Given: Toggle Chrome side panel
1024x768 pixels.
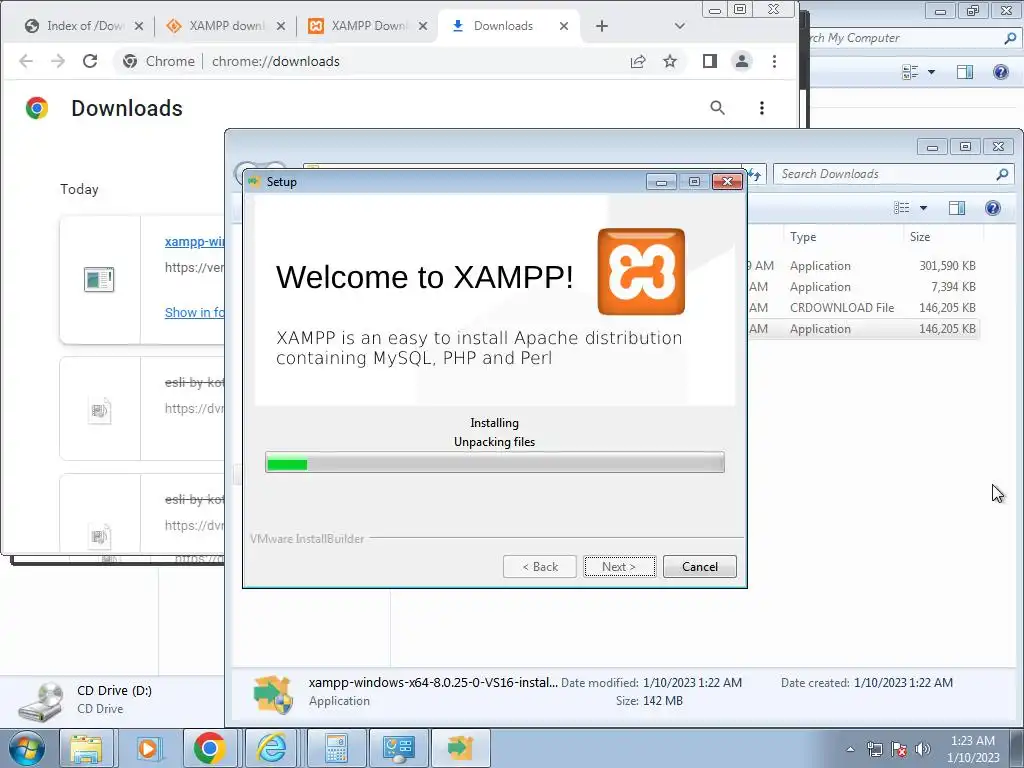Looking at the screenshot, I should tap(710, 61).
